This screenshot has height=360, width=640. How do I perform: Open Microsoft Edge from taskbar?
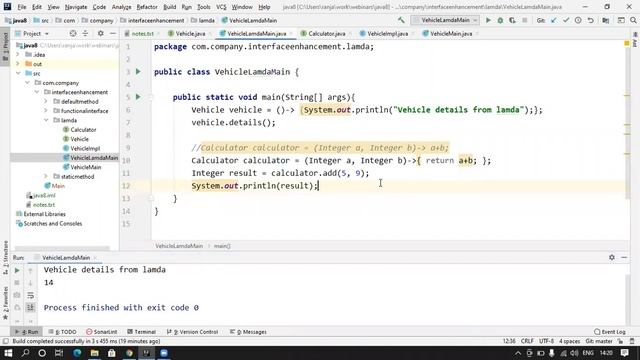[77, 353]
